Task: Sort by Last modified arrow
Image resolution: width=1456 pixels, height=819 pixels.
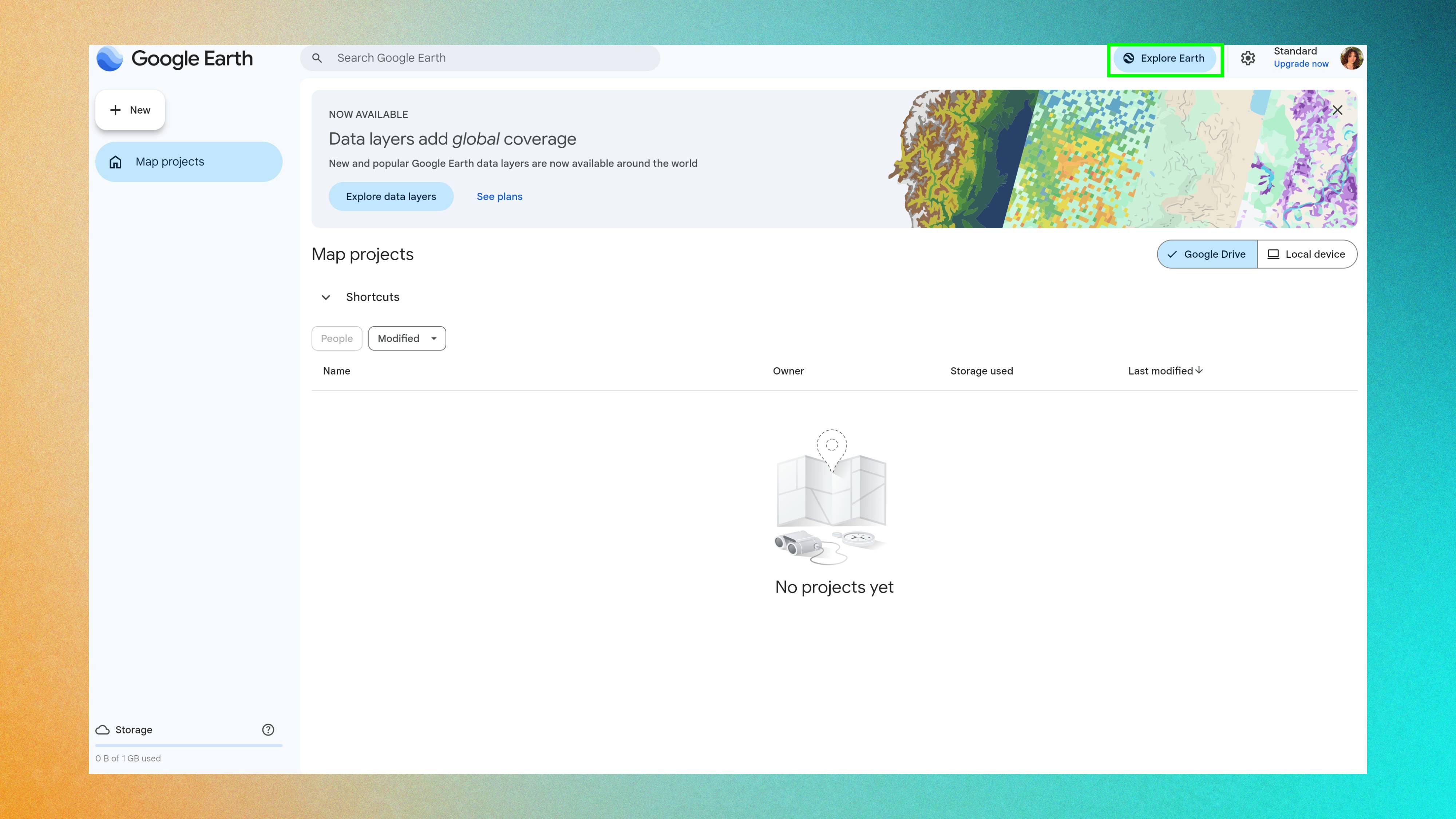Action: (x=1199, y=370)
